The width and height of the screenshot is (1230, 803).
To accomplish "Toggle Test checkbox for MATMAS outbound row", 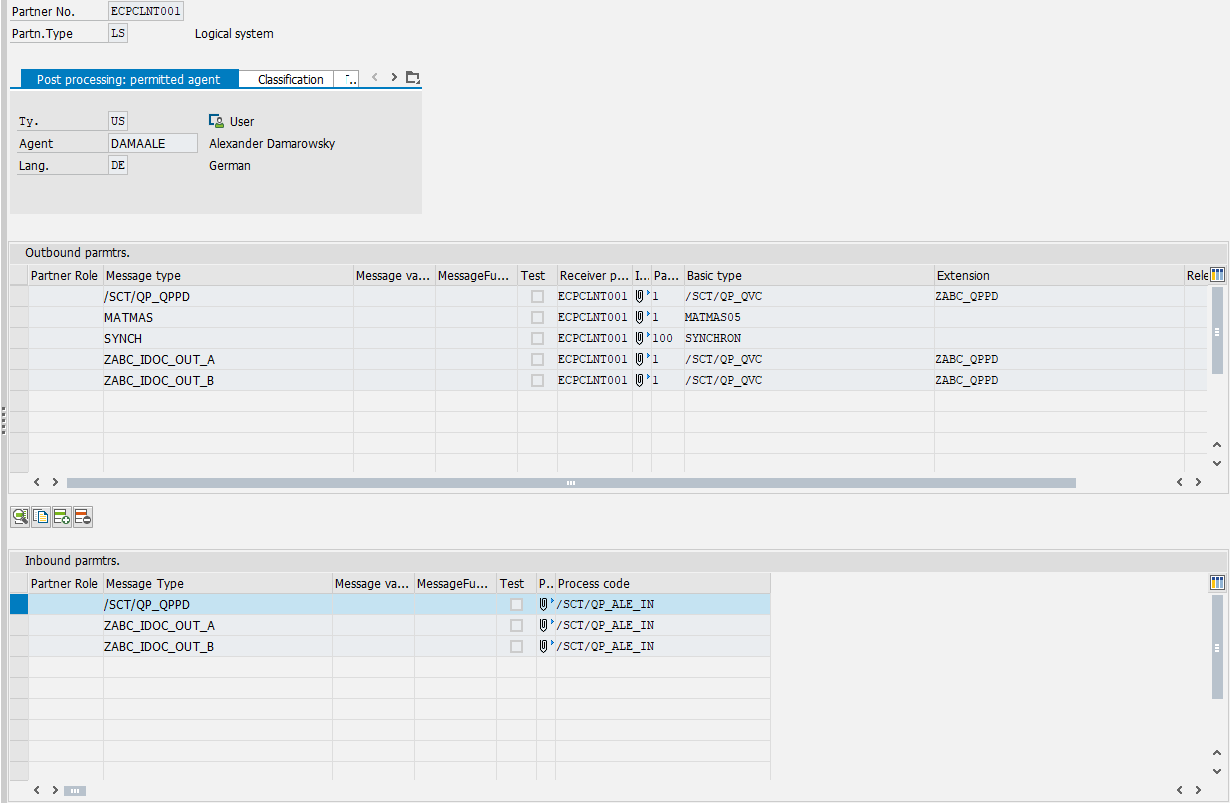I will (538, 317).
